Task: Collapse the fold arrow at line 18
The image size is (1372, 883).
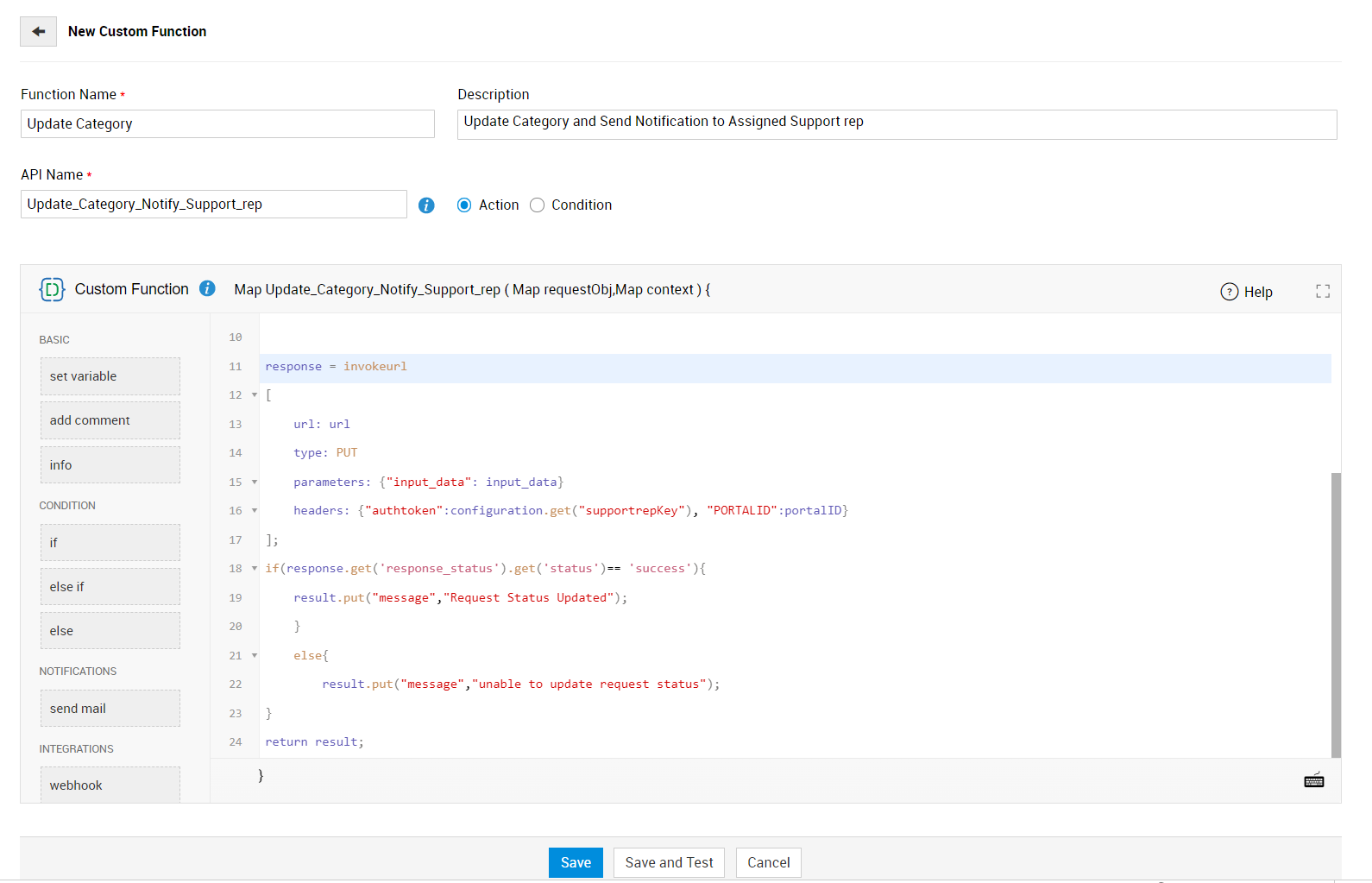Action: point(255,569)
